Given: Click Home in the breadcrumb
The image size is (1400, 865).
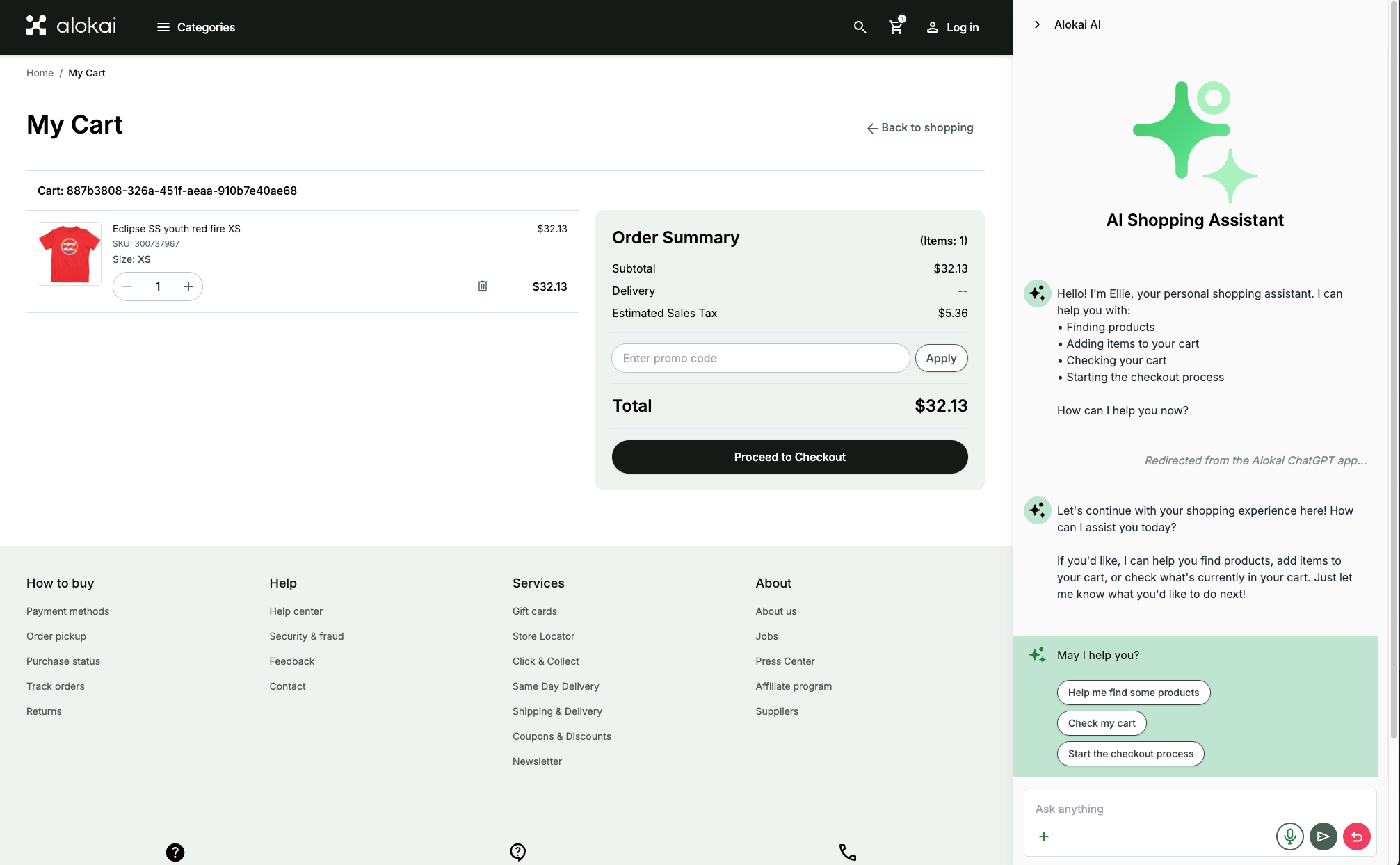Looking at the screenshot, I should tap(40, 73).
